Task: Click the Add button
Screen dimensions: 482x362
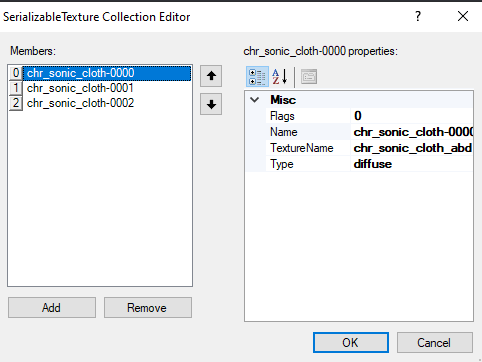Action: pos(52,307)
